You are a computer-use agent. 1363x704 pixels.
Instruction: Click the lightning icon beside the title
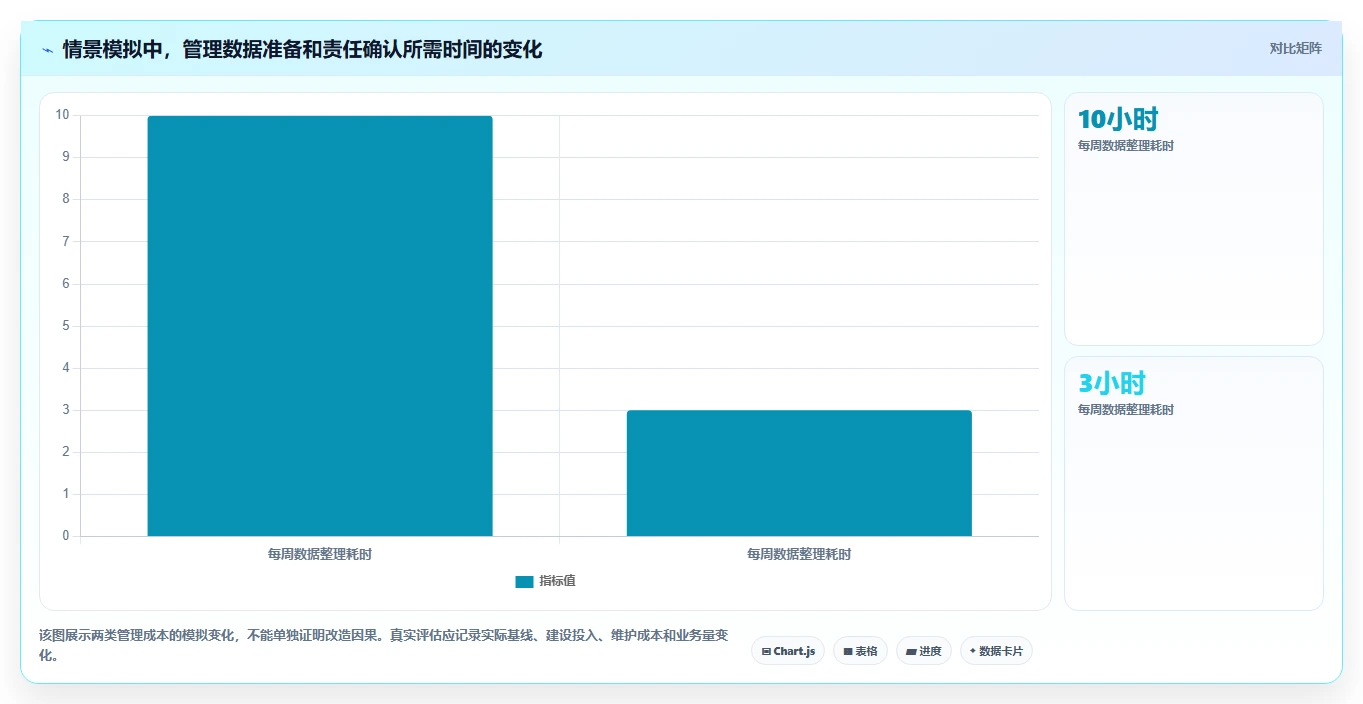pos(47,49)
